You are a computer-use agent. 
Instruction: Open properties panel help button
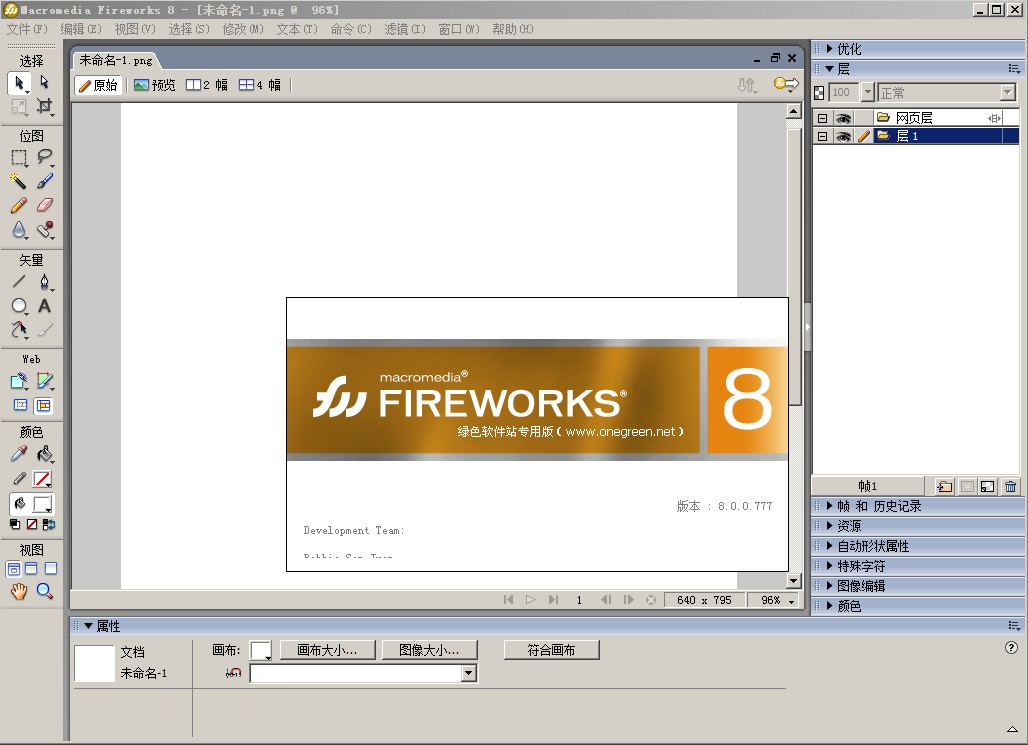[1011, 647]
